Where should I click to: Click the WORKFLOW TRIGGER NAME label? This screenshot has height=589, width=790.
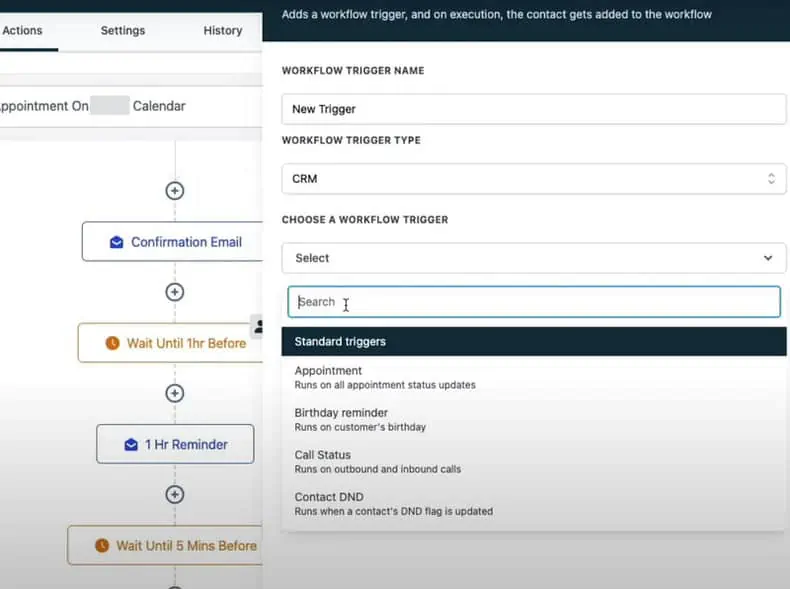click(353, 71)
